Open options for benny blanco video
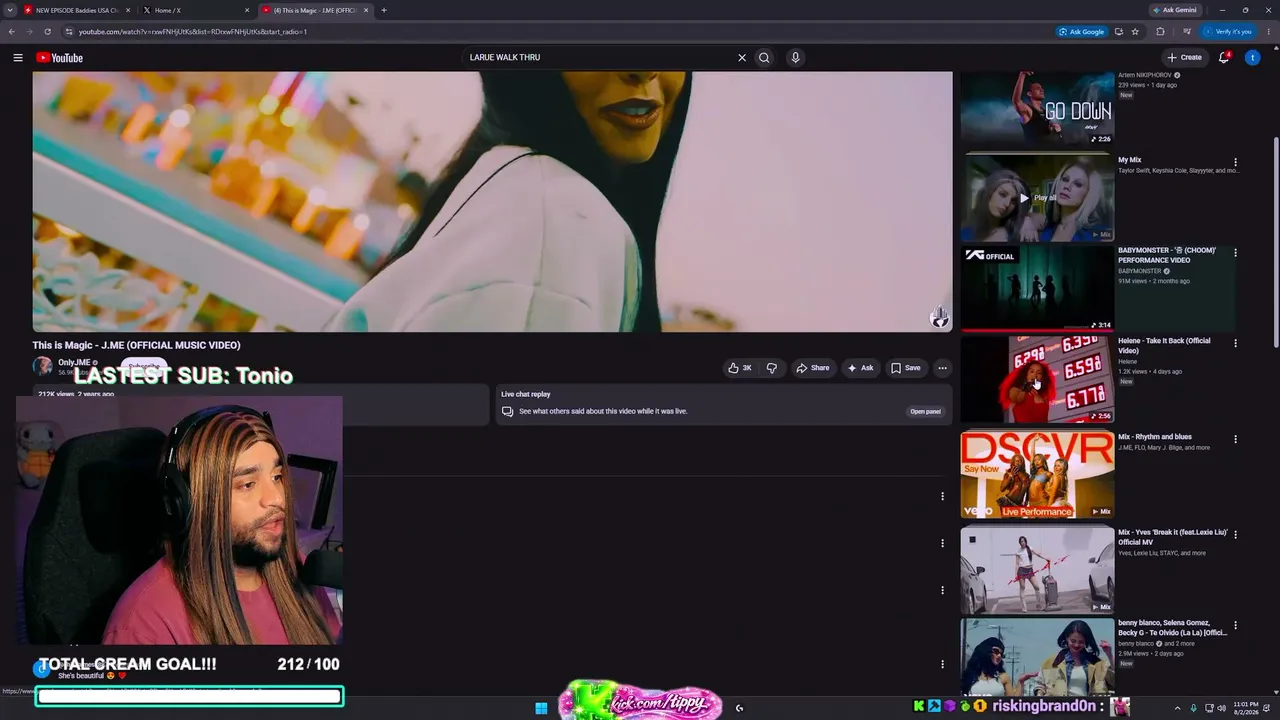The width and height of the screenshot is (1280, 720). coord(1235,625)
